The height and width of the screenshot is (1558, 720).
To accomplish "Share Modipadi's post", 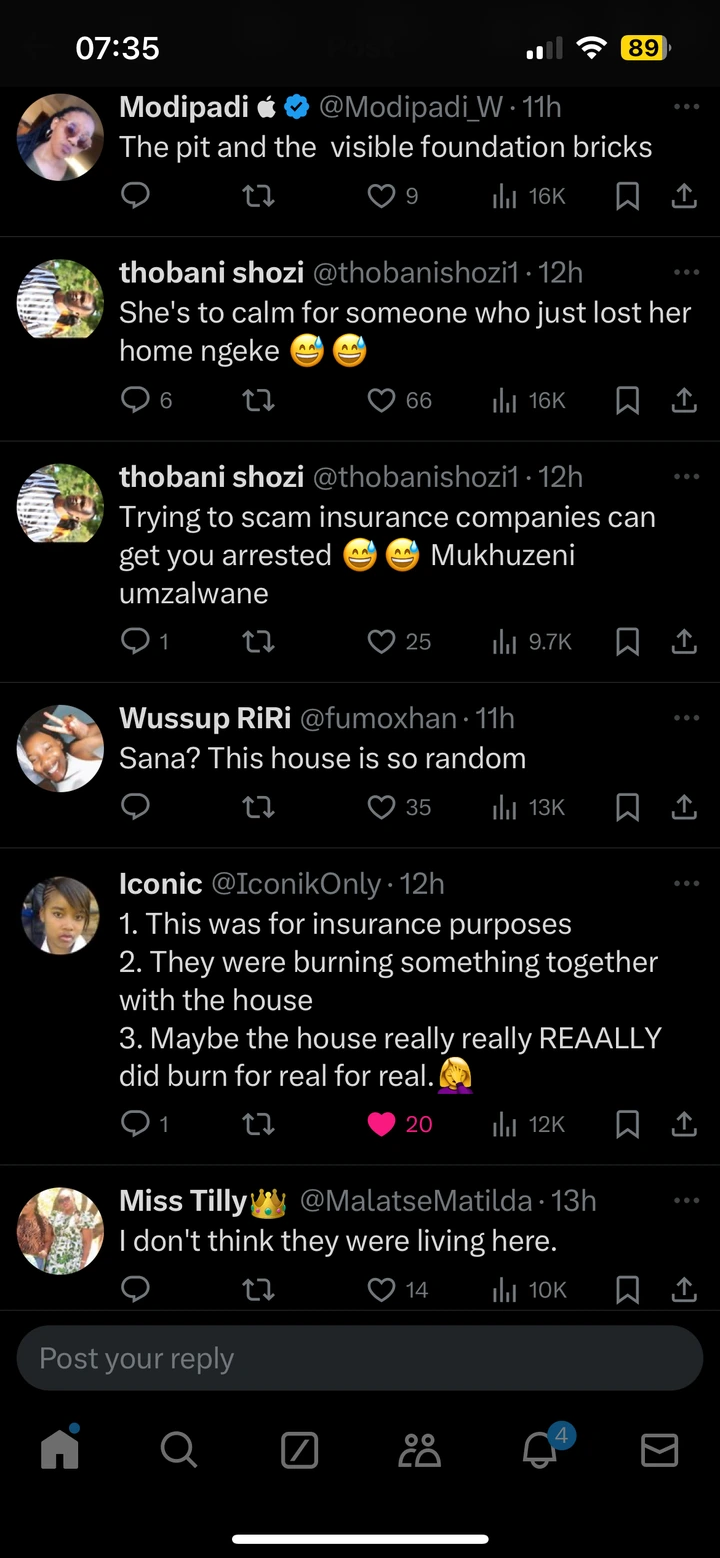I will click(x=684, y=196).
